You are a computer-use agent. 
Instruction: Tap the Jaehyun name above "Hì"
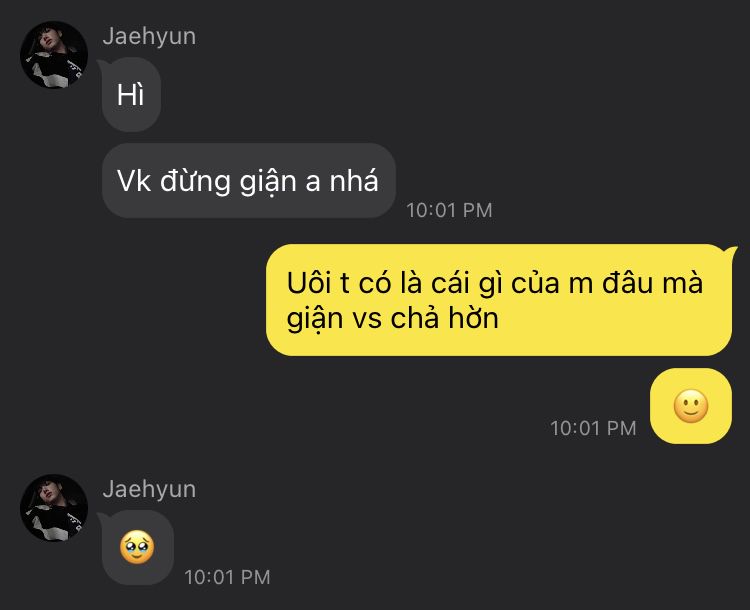pos(149,36)
